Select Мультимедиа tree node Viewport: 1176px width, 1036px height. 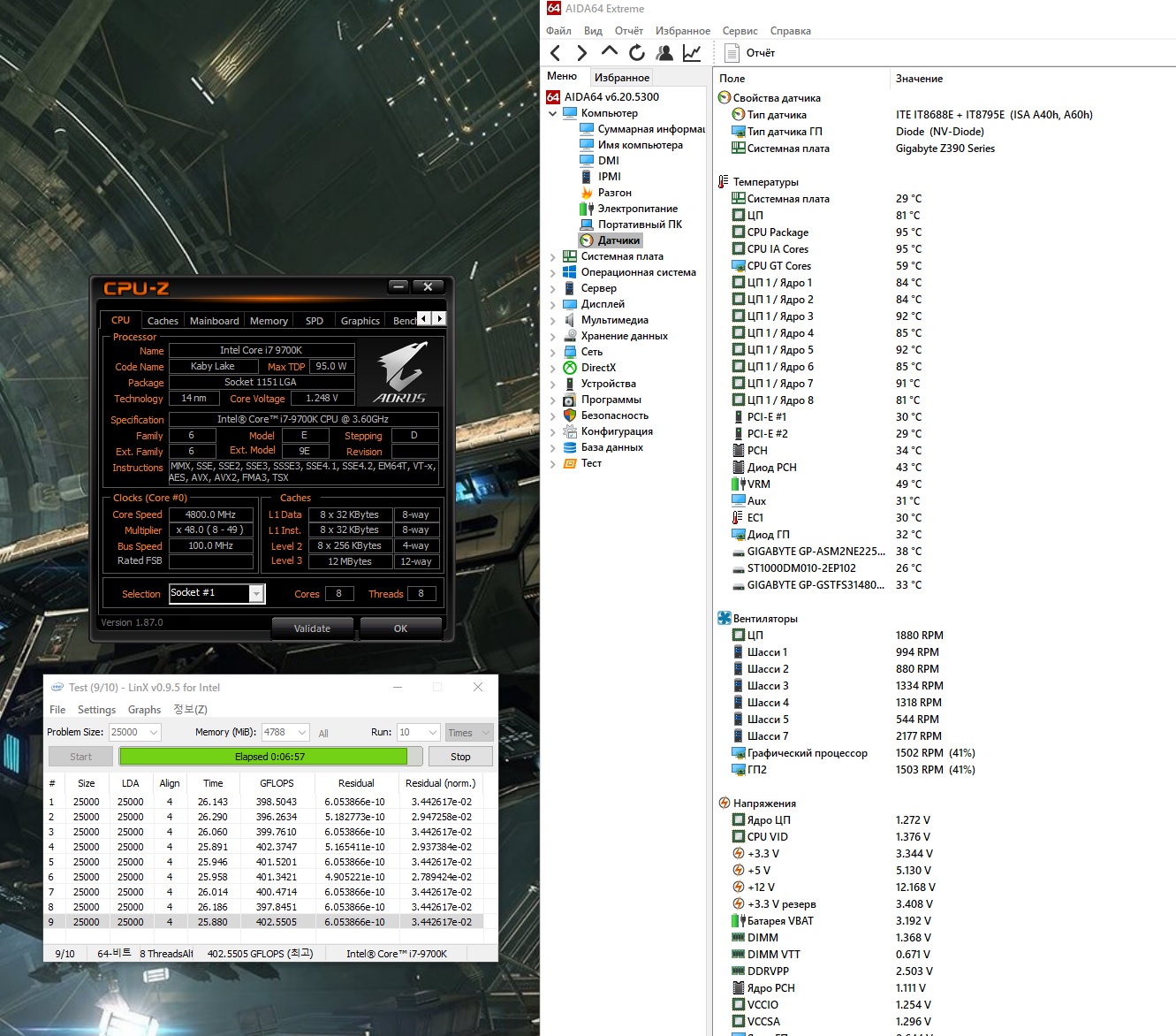(x=606, y=320)
